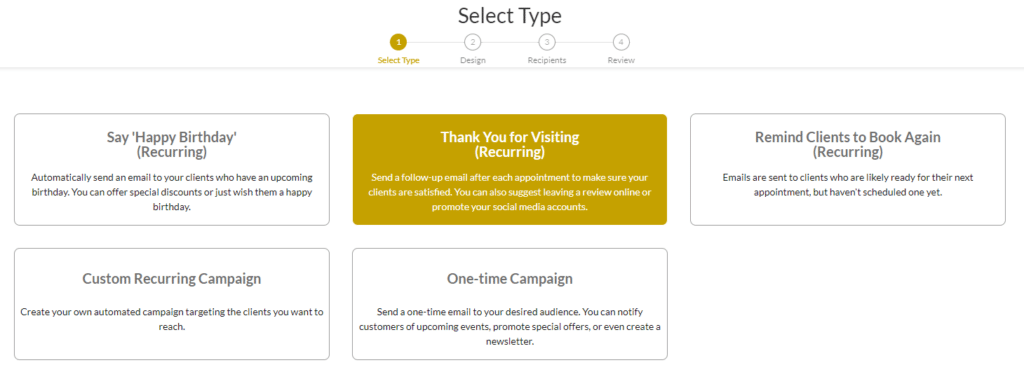This screenshot has height=372, width=1024.
Task: Jump to step 2 circle icon
Action: click(x=472, y=42)
